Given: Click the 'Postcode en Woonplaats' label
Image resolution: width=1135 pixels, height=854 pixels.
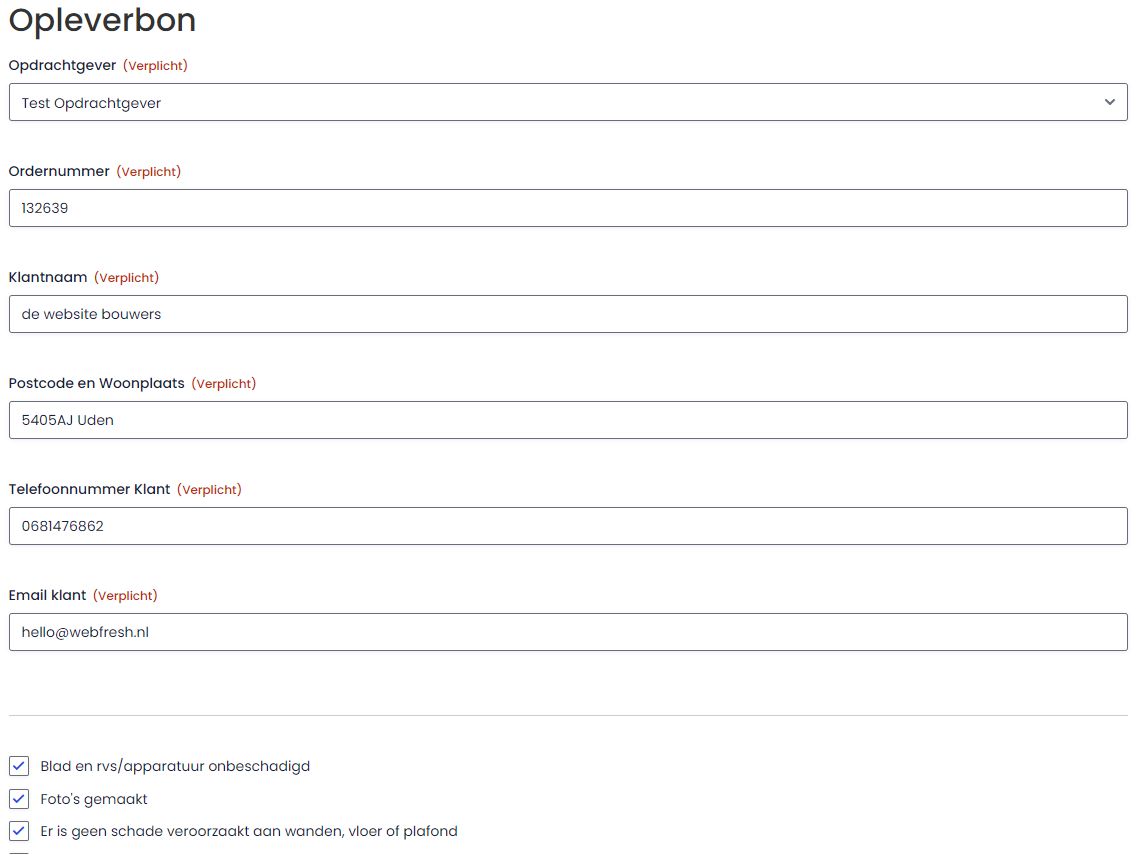Looking at the screenshot, I should 96,383.
